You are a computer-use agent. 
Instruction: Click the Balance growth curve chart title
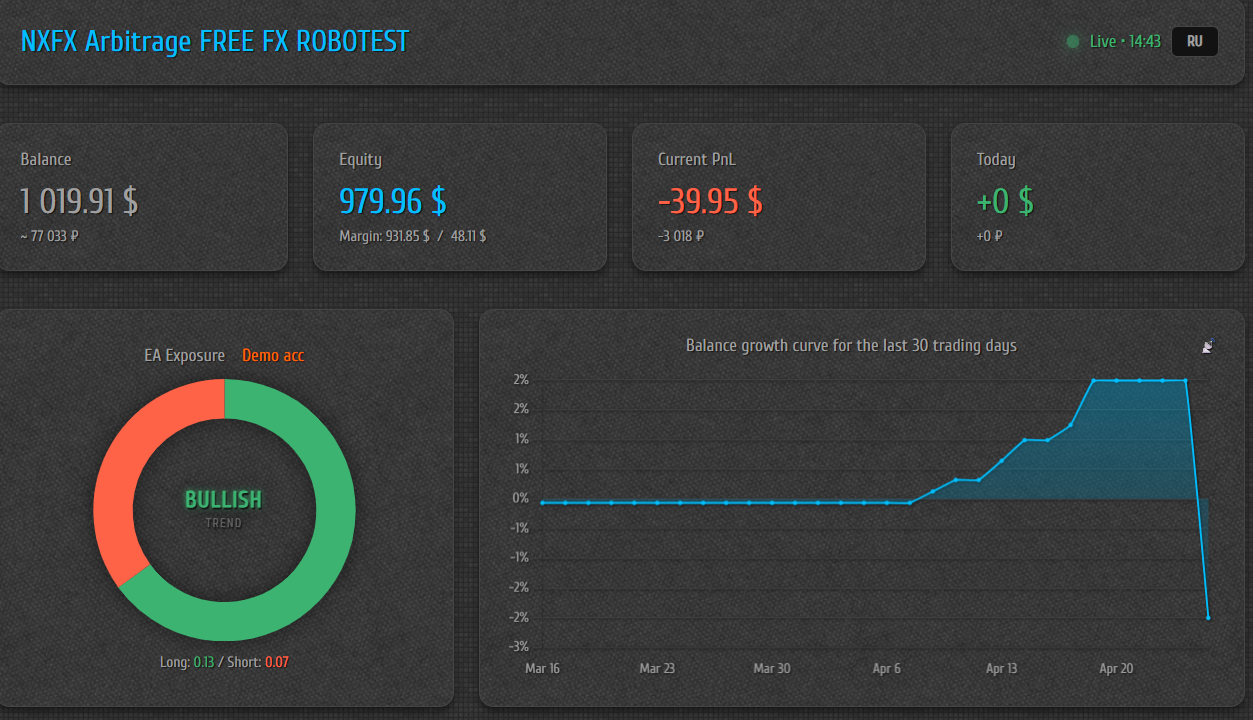coord(851,346)
